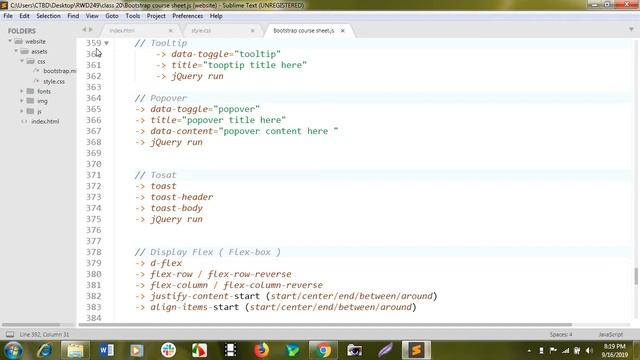The image size is (640, 360).
Task: Open Project menu
Action: click(x=156, y=16)
